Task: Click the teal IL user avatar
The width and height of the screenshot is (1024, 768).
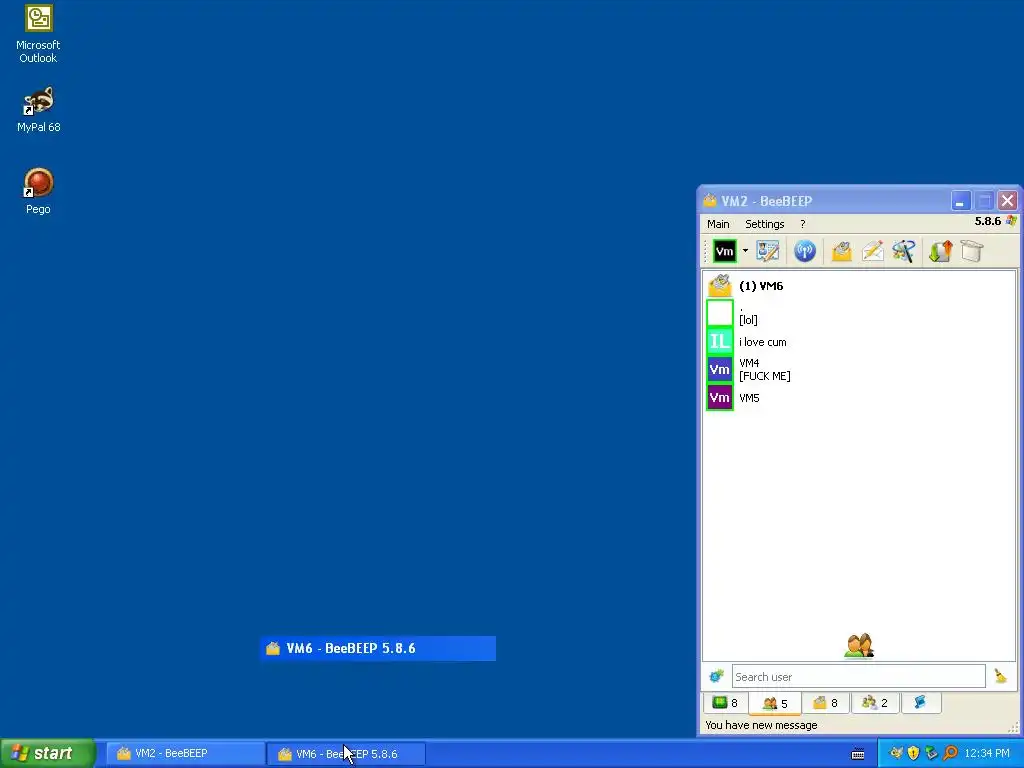Action: tap(720, 342)
